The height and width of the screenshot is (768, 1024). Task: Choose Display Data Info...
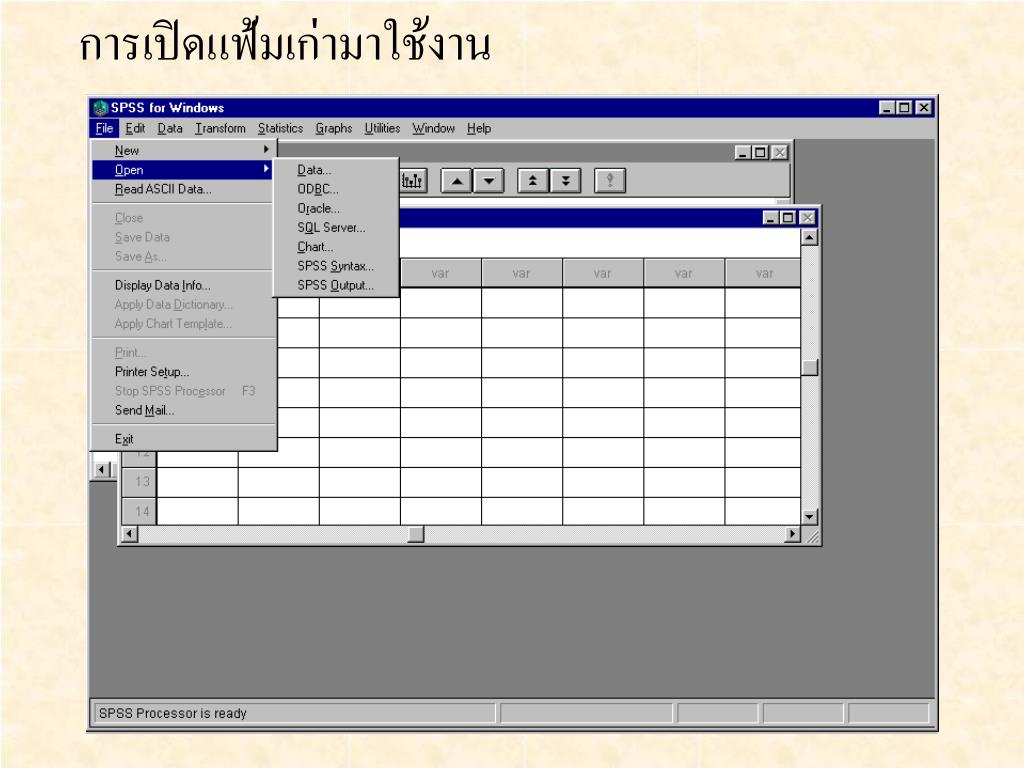[183, 285]
